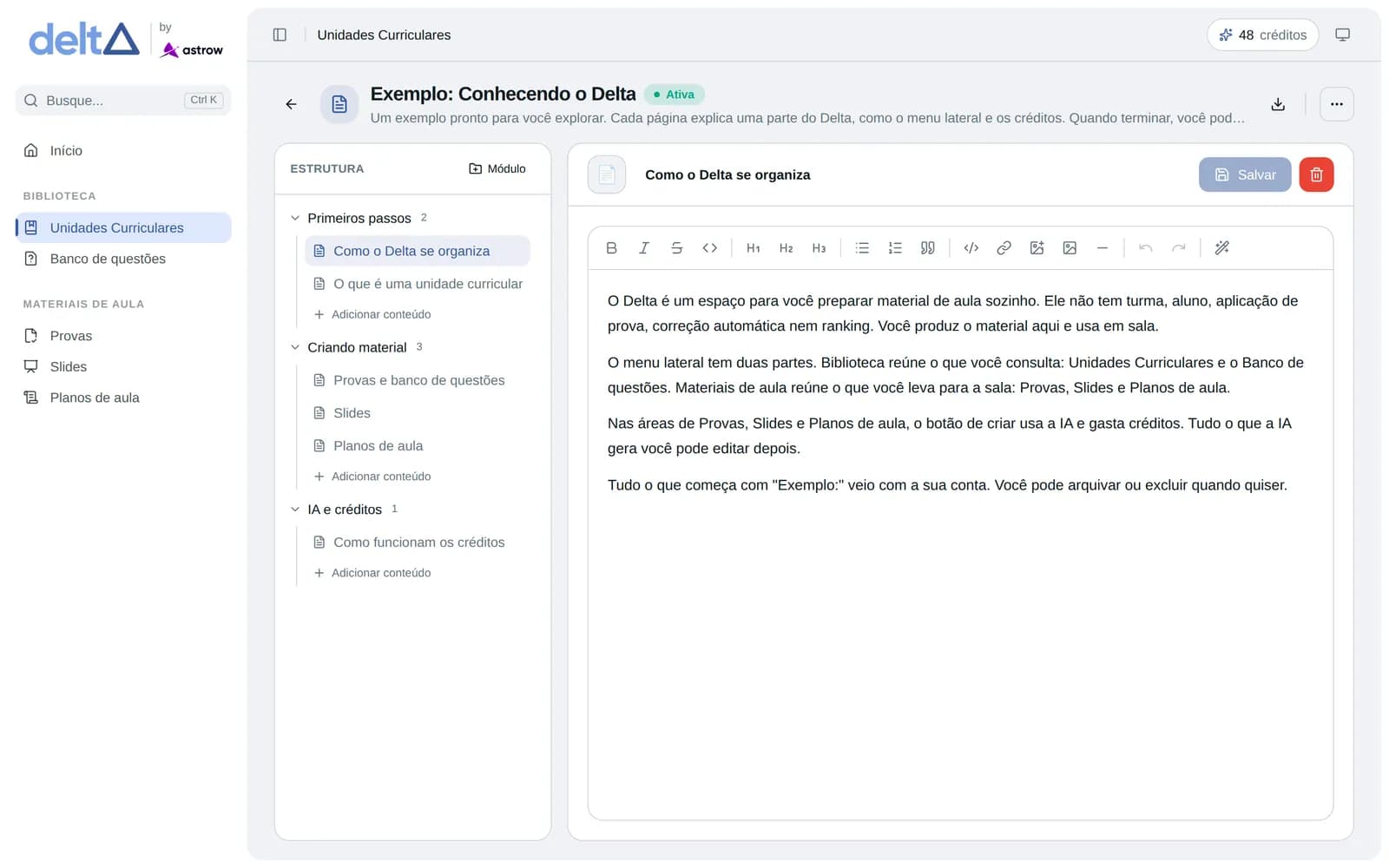Screen dimensions: 1389x868
Task: Select 'Provas e banco de questões' page
Action: click(418, 380)
